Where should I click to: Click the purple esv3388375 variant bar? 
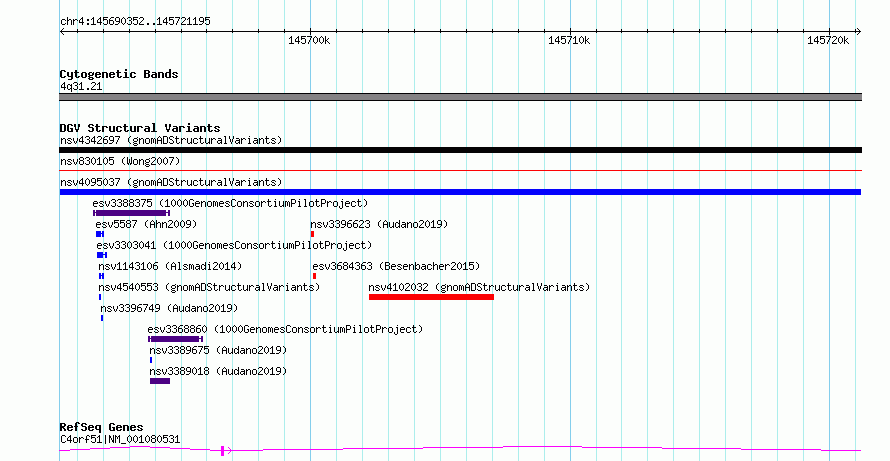point(131,213)
